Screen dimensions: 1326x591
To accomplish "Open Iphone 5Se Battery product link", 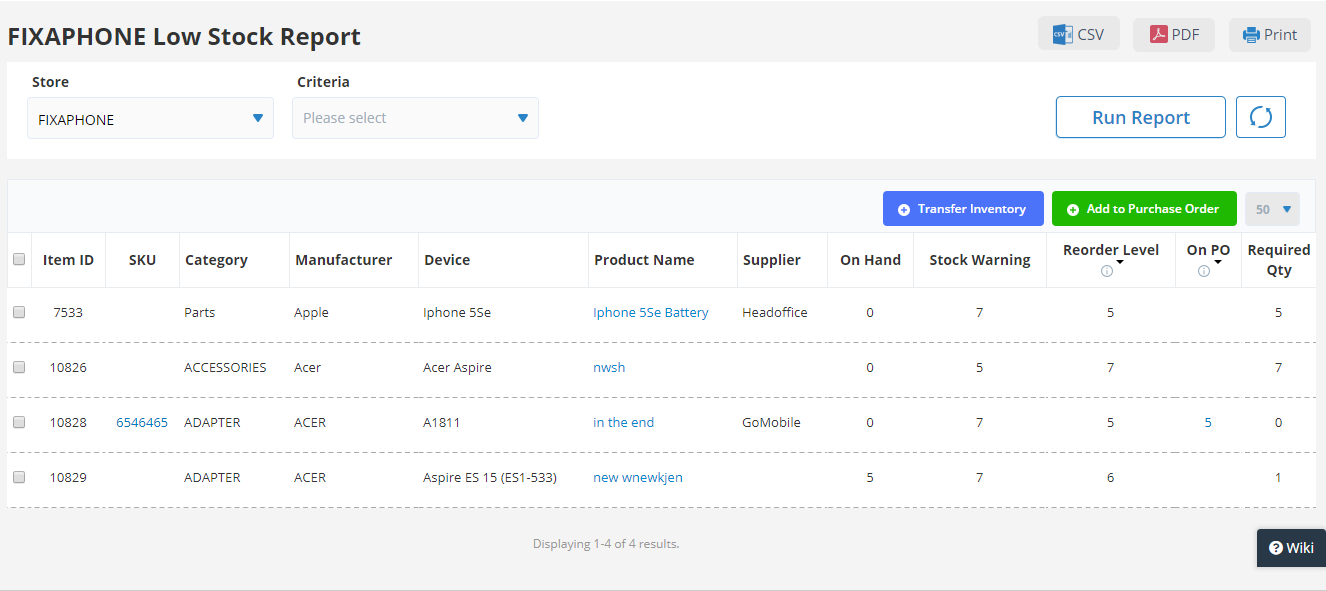I will point(650,313).
